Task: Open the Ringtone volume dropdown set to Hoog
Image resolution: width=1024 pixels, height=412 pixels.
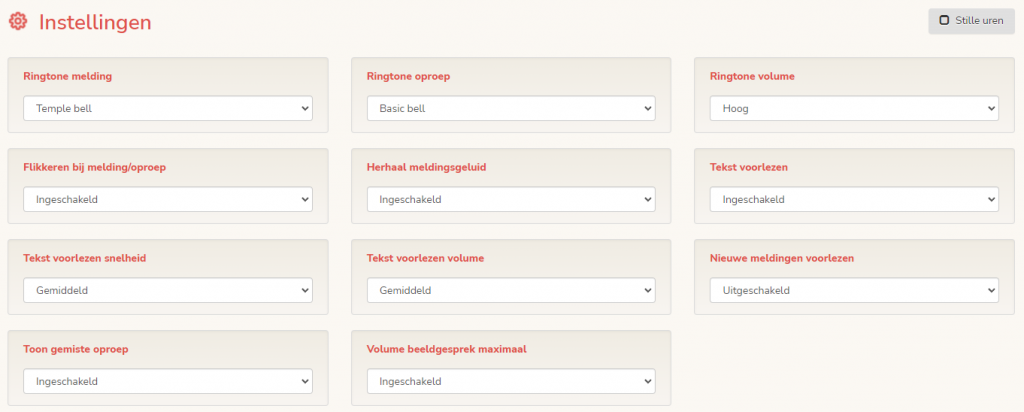Action: [854, 108]
